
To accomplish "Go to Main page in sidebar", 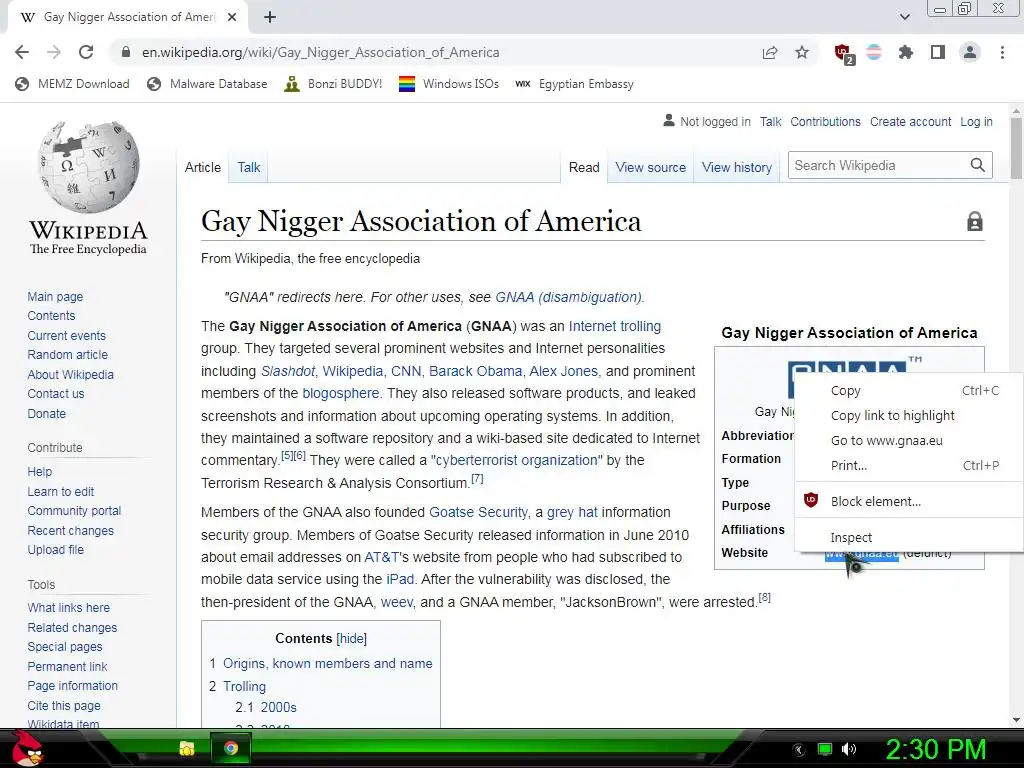I will pyautogui.click(x=55, y=296).
